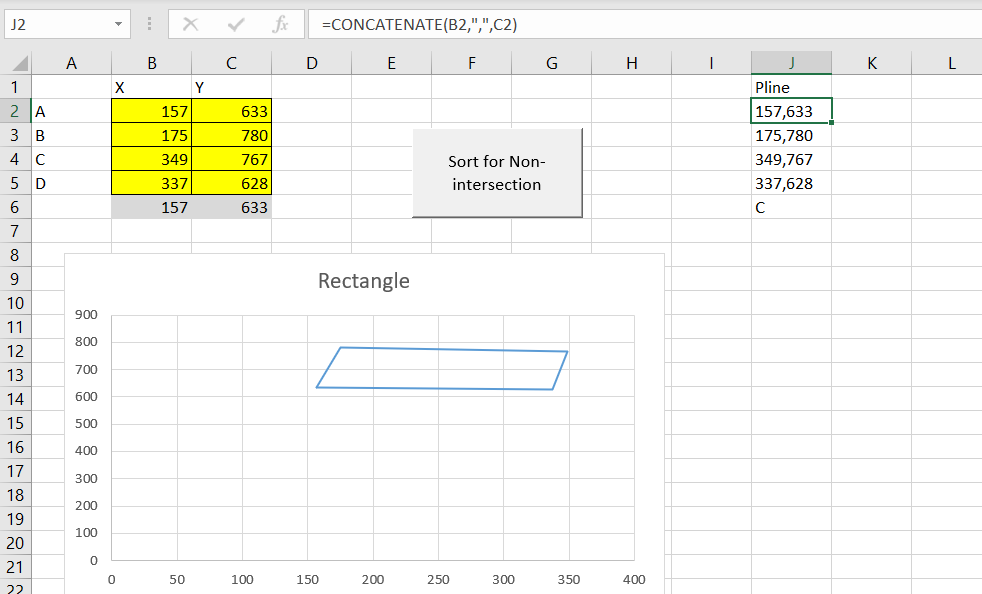Screen dimensions: 982x594
Task: Click cell J2 showing 157,633
Action: (792, 111)
